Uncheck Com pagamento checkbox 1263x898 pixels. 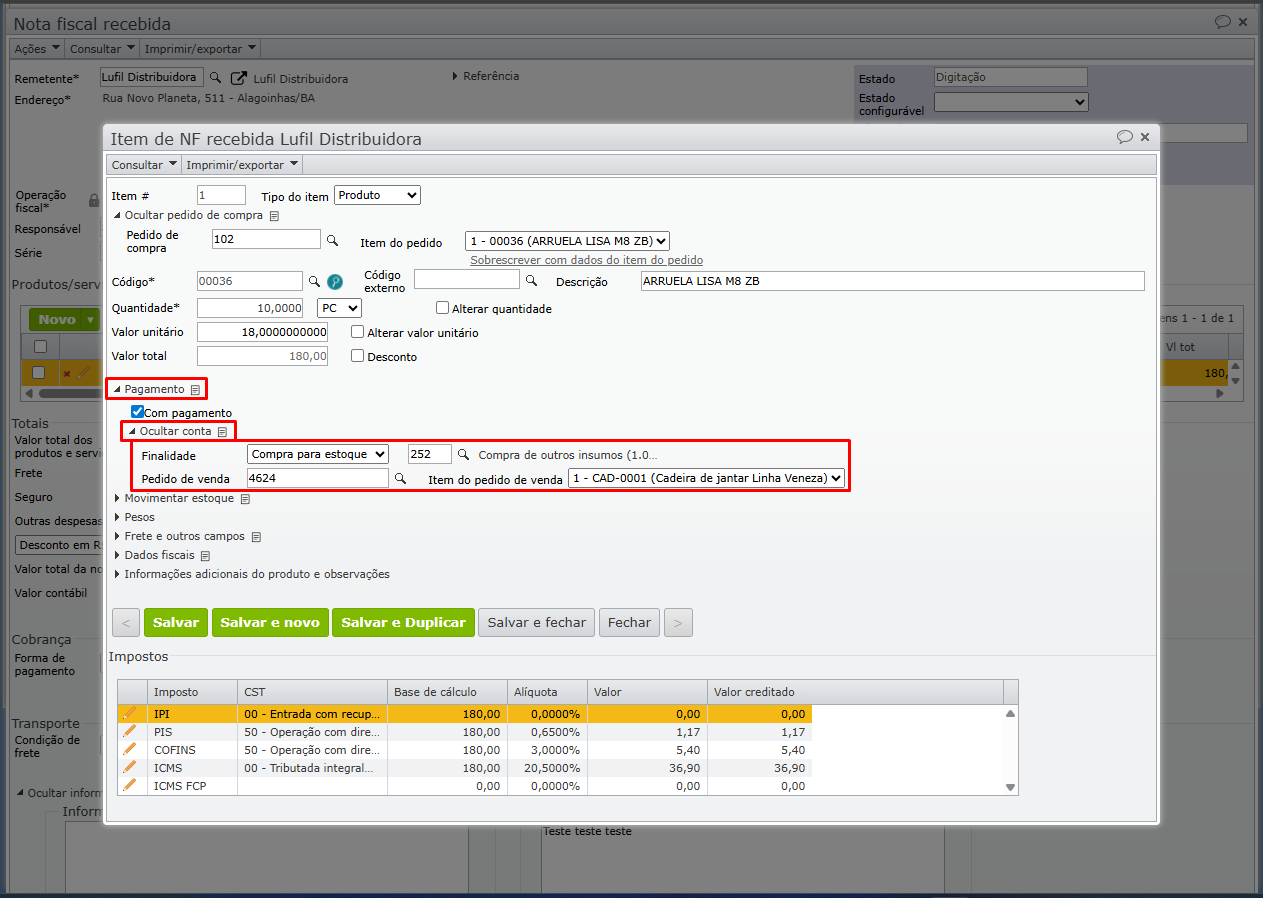click(x=138, y=412)
